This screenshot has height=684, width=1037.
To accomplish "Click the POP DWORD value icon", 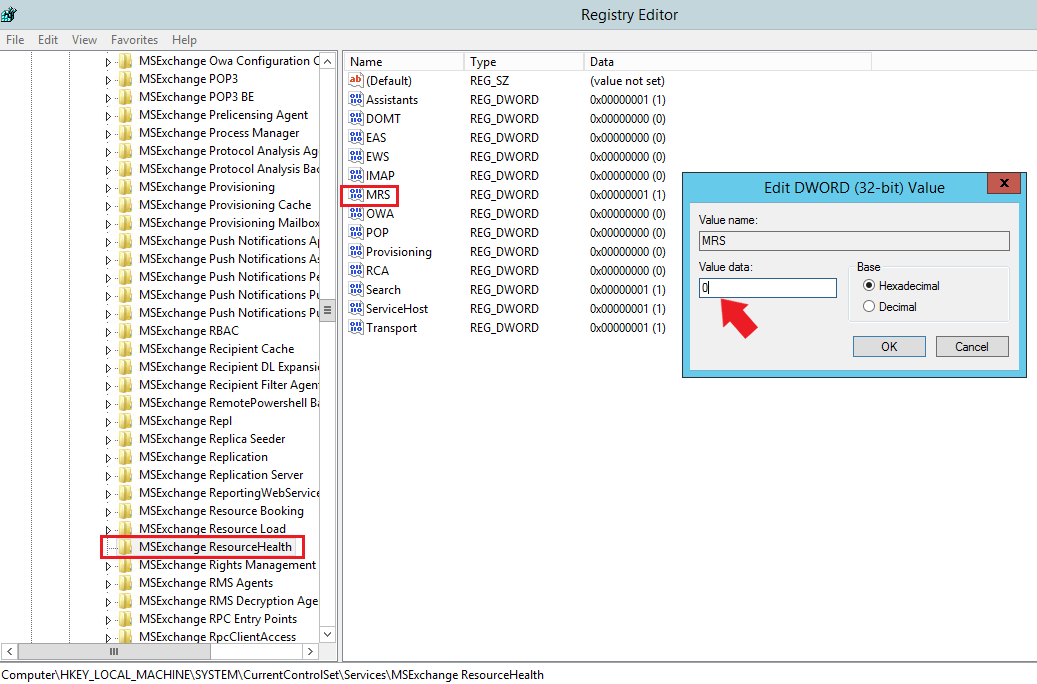I will pos(356,233).
